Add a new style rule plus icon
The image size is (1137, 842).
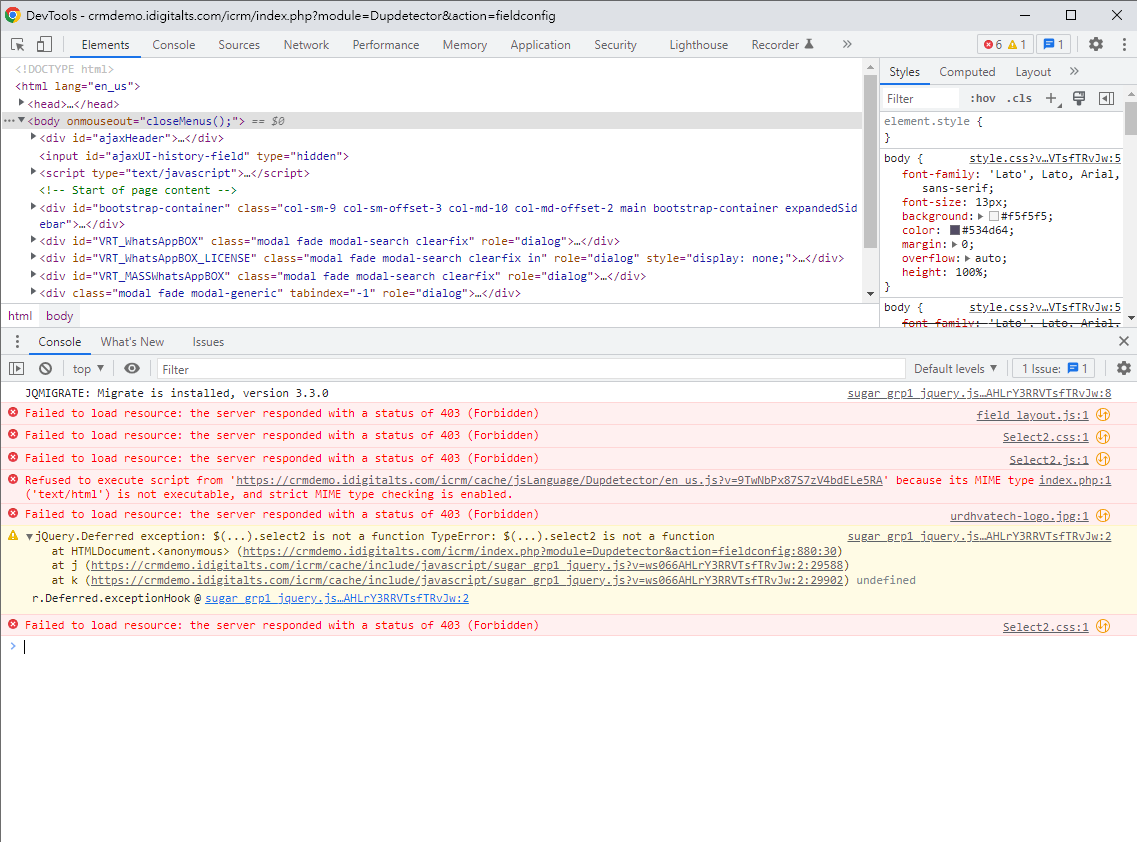coord(1051,99)
